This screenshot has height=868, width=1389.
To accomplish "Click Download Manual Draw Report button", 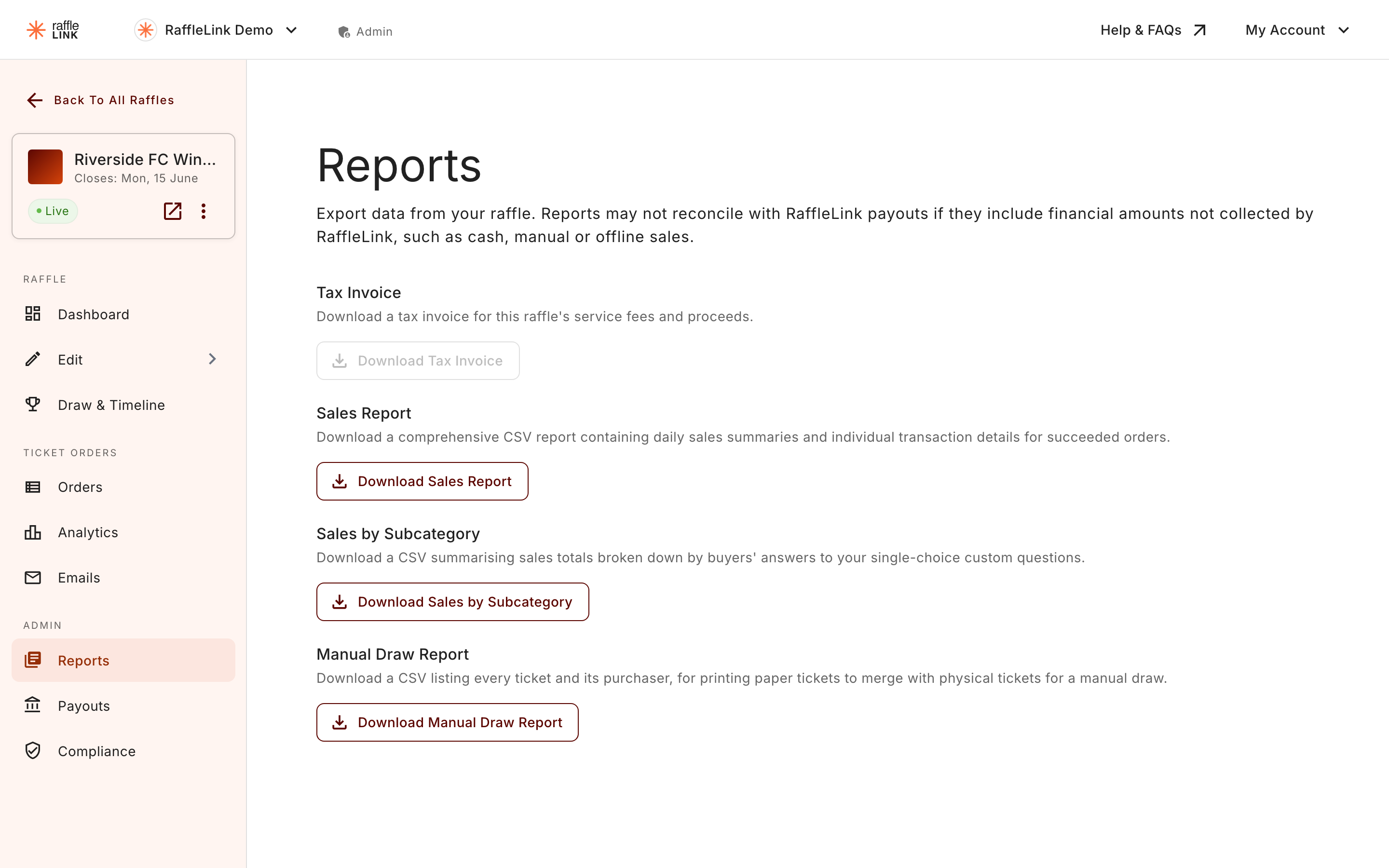I will click(447, 722).
